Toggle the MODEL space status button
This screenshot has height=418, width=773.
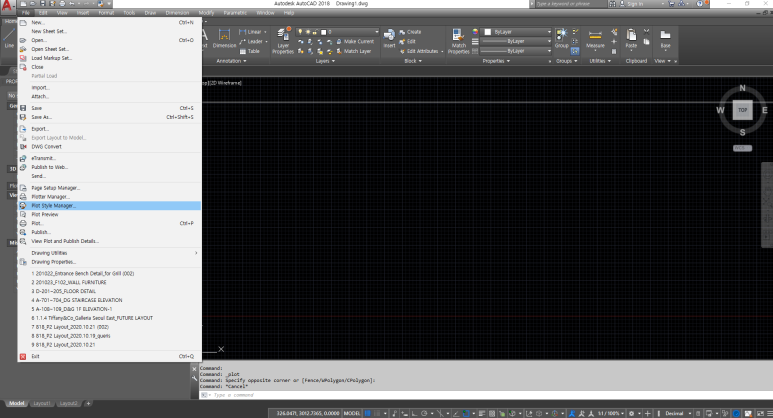tap(351, 412)
